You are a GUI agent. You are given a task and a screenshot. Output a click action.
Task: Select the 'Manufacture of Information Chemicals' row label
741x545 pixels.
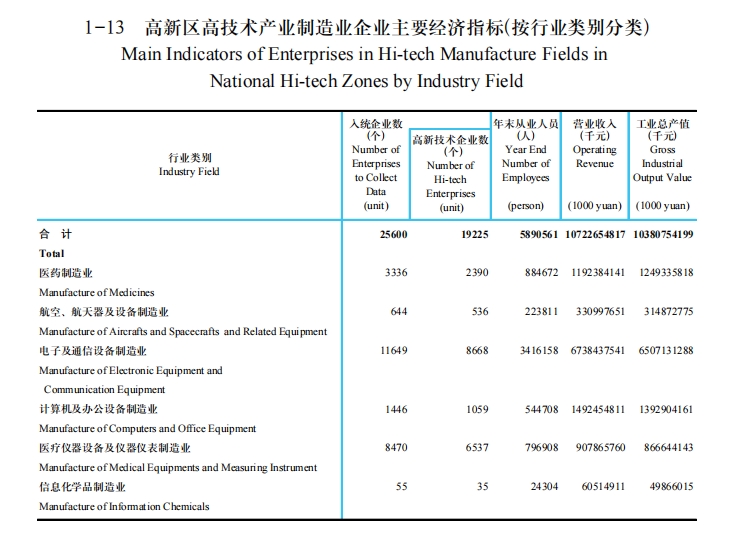pos(124,506)
